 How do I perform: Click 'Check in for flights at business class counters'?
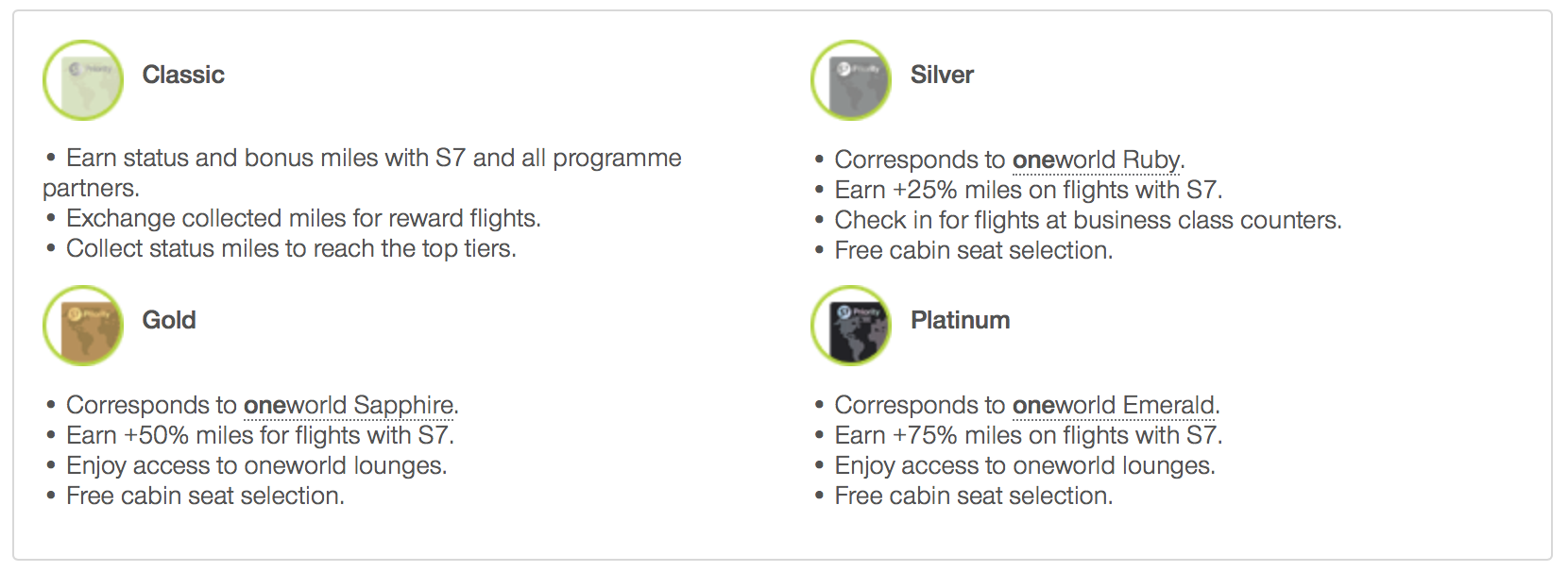1088,220
